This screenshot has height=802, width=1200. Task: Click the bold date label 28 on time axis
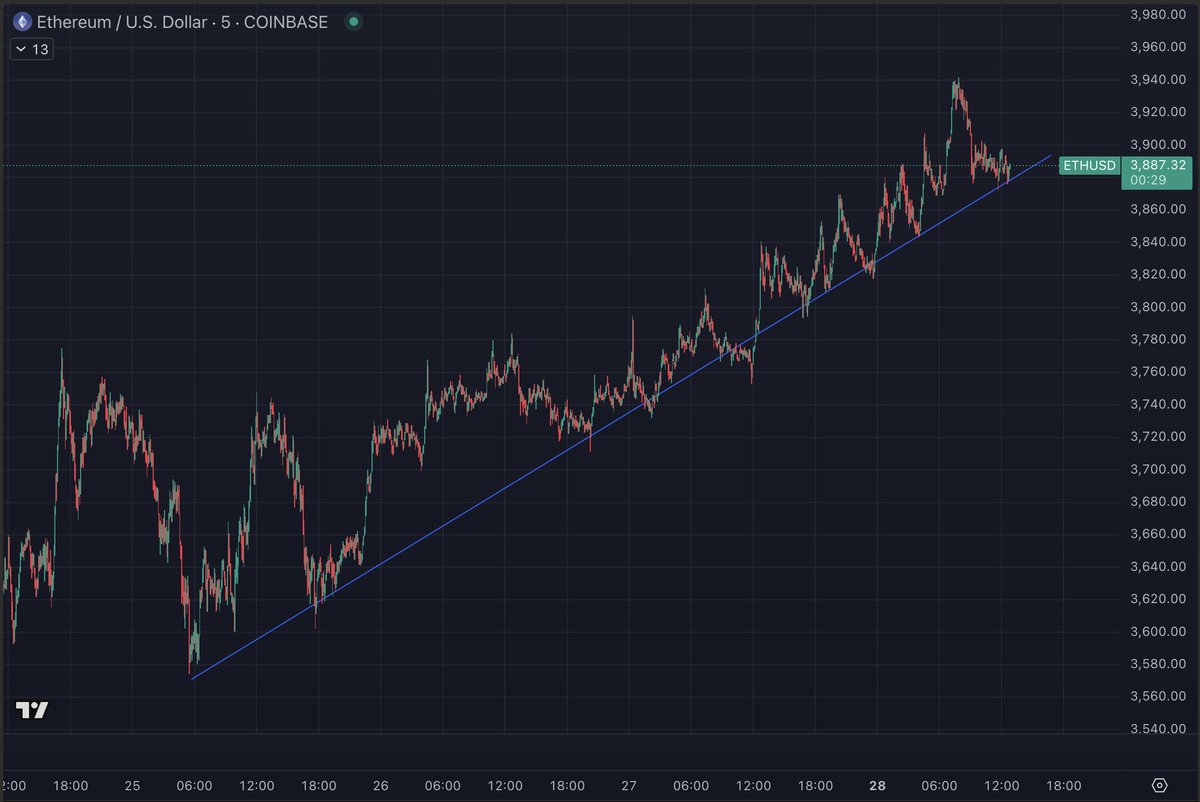click(877, 785)
